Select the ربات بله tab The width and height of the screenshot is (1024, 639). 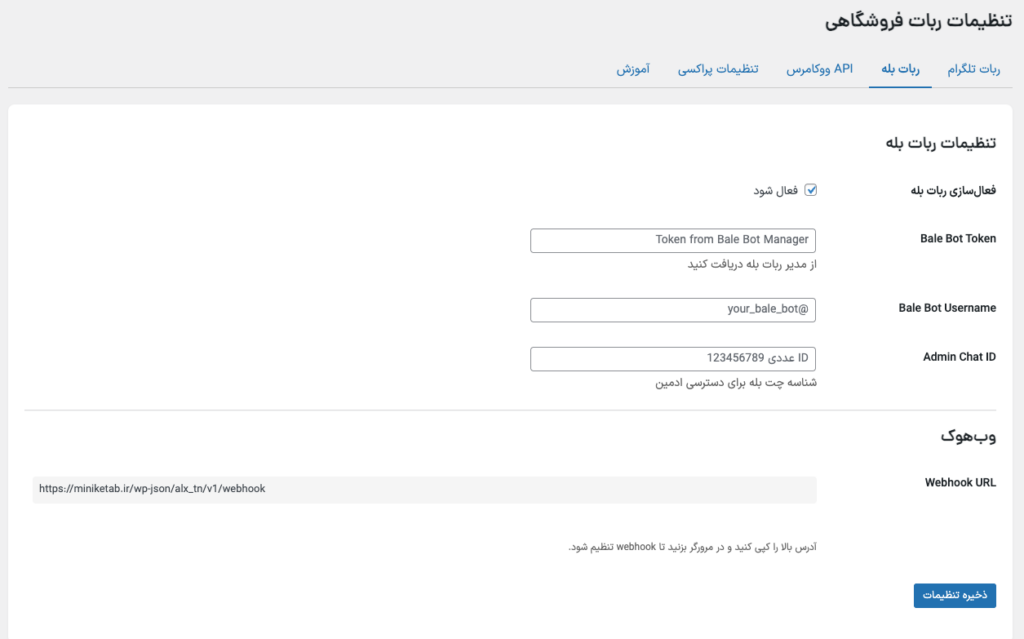[x=900, y=69]
